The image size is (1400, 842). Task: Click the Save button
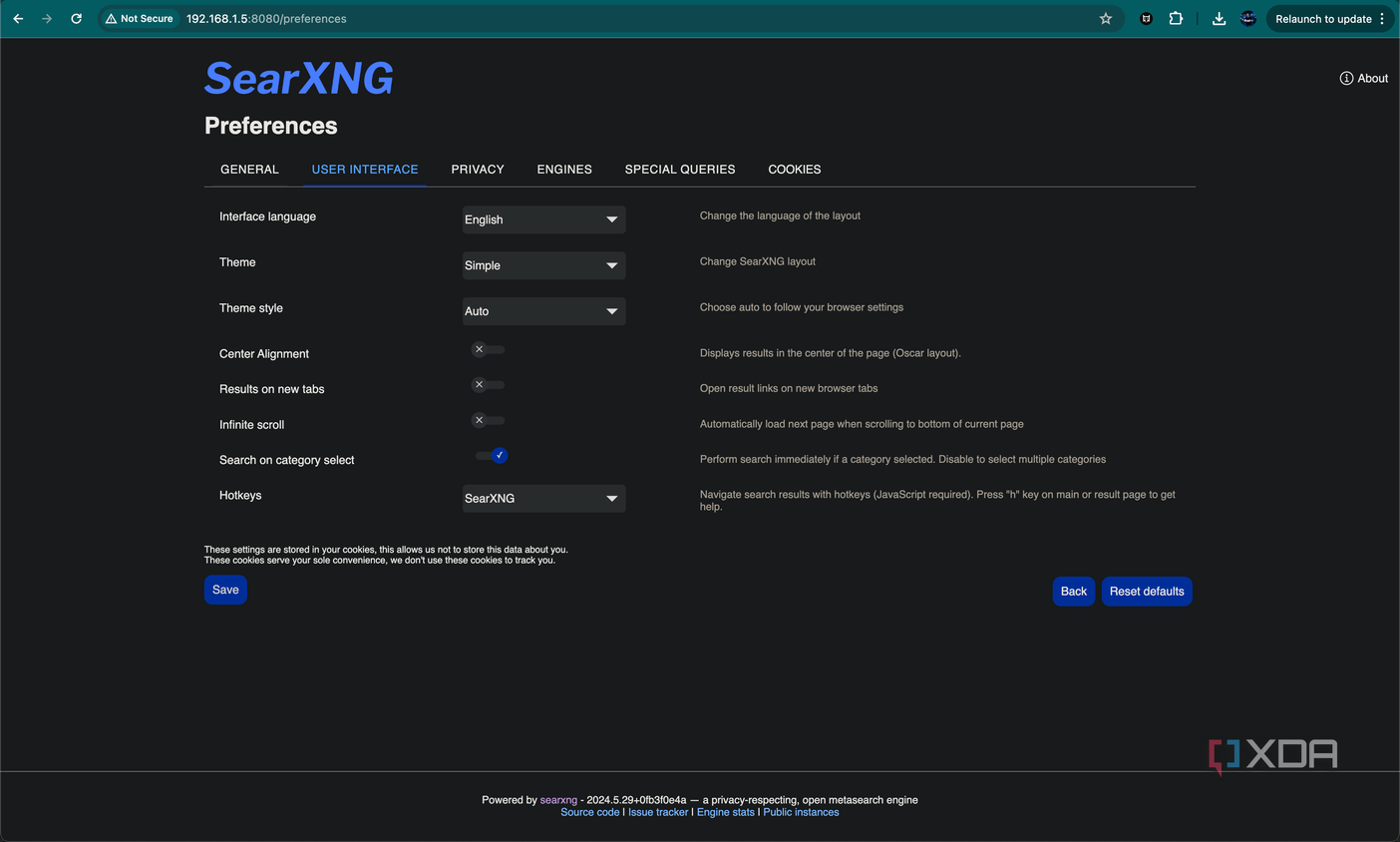coord(225,590)
